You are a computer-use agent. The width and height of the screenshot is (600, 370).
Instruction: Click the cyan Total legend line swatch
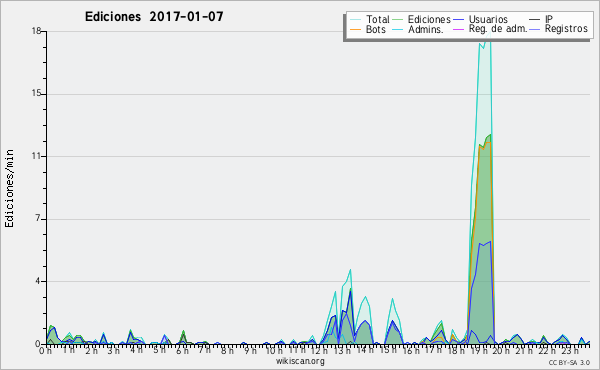point(355,19)
